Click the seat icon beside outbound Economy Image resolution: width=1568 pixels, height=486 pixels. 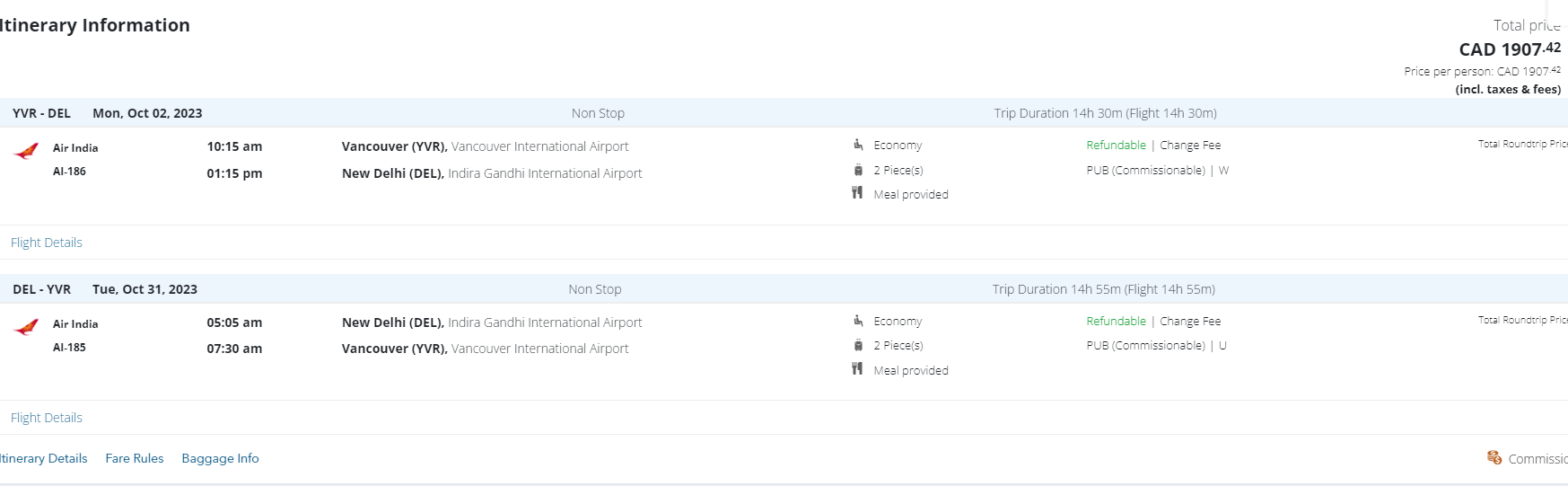[858, 145]
